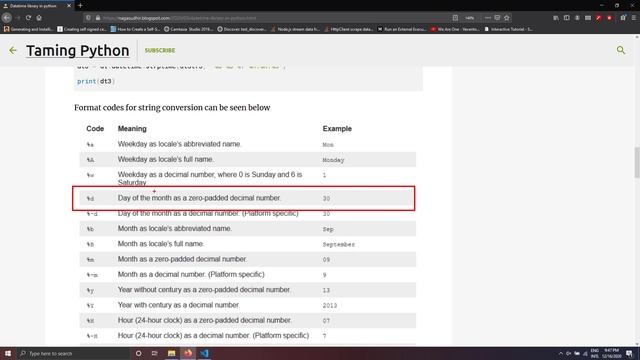Click the browser back button
Screen dimensions: 640x360
(7, 18)
